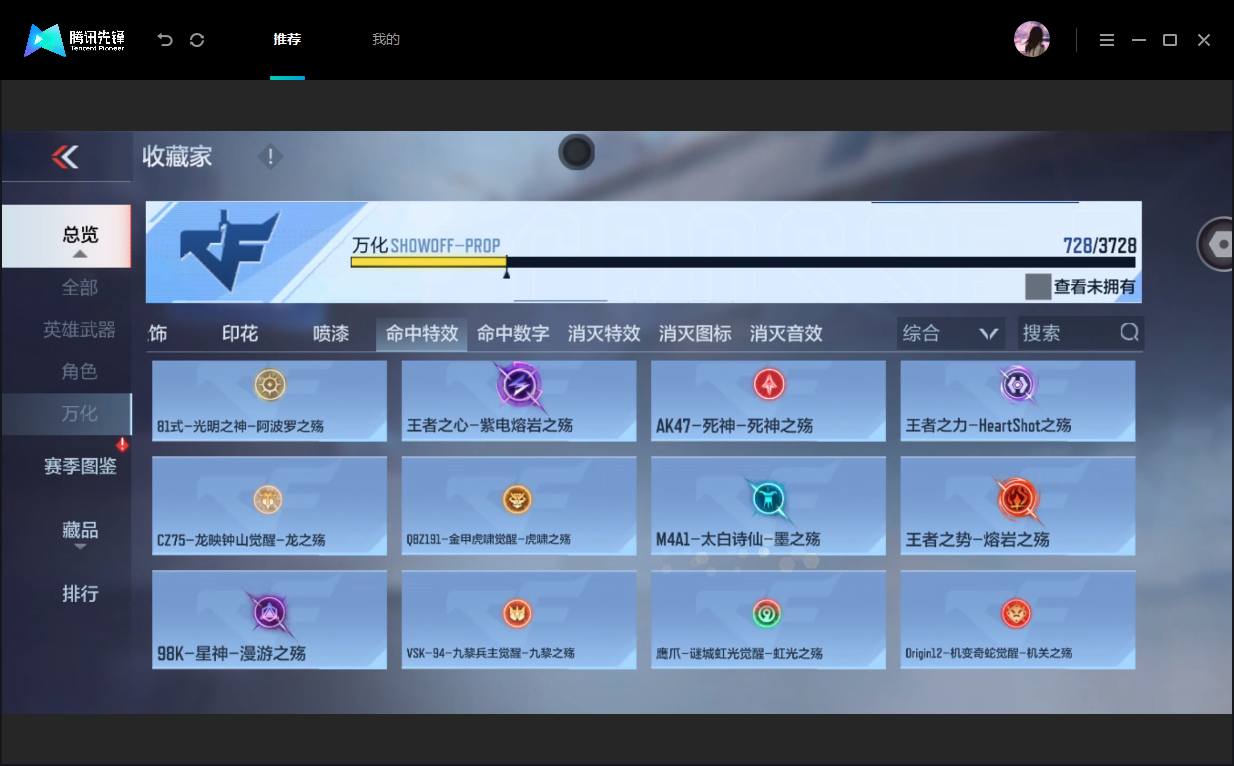
Task: Open the hamburger menu icon
Action: 1106,40
